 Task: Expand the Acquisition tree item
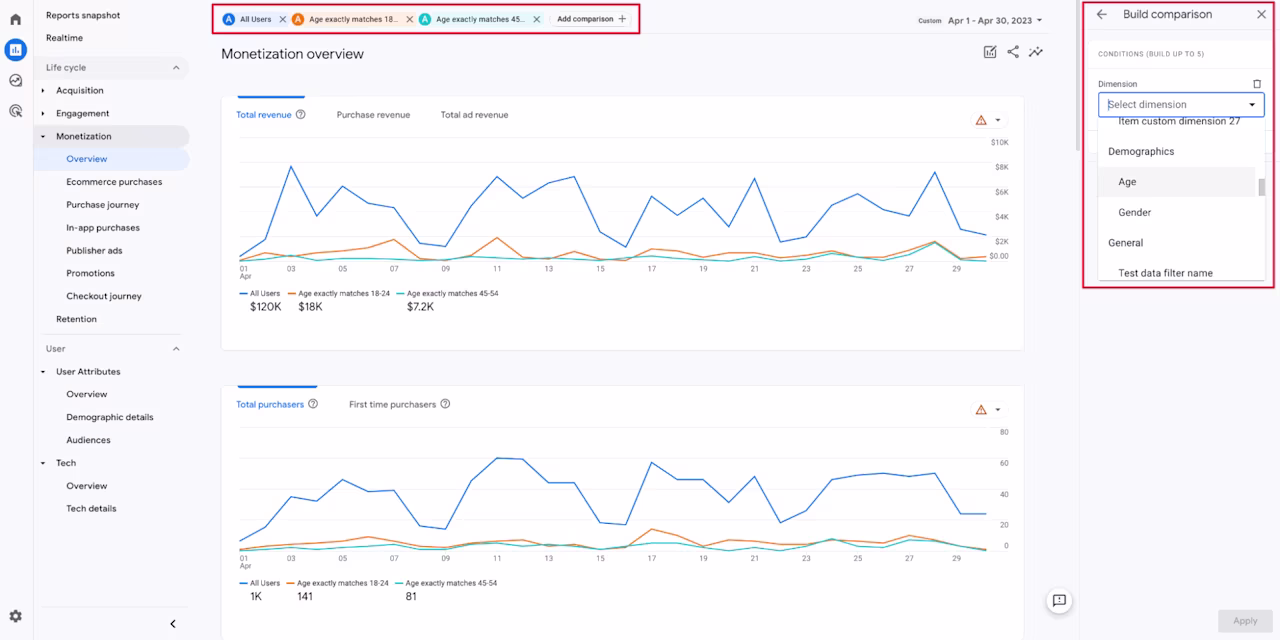(x=43, y=91)
